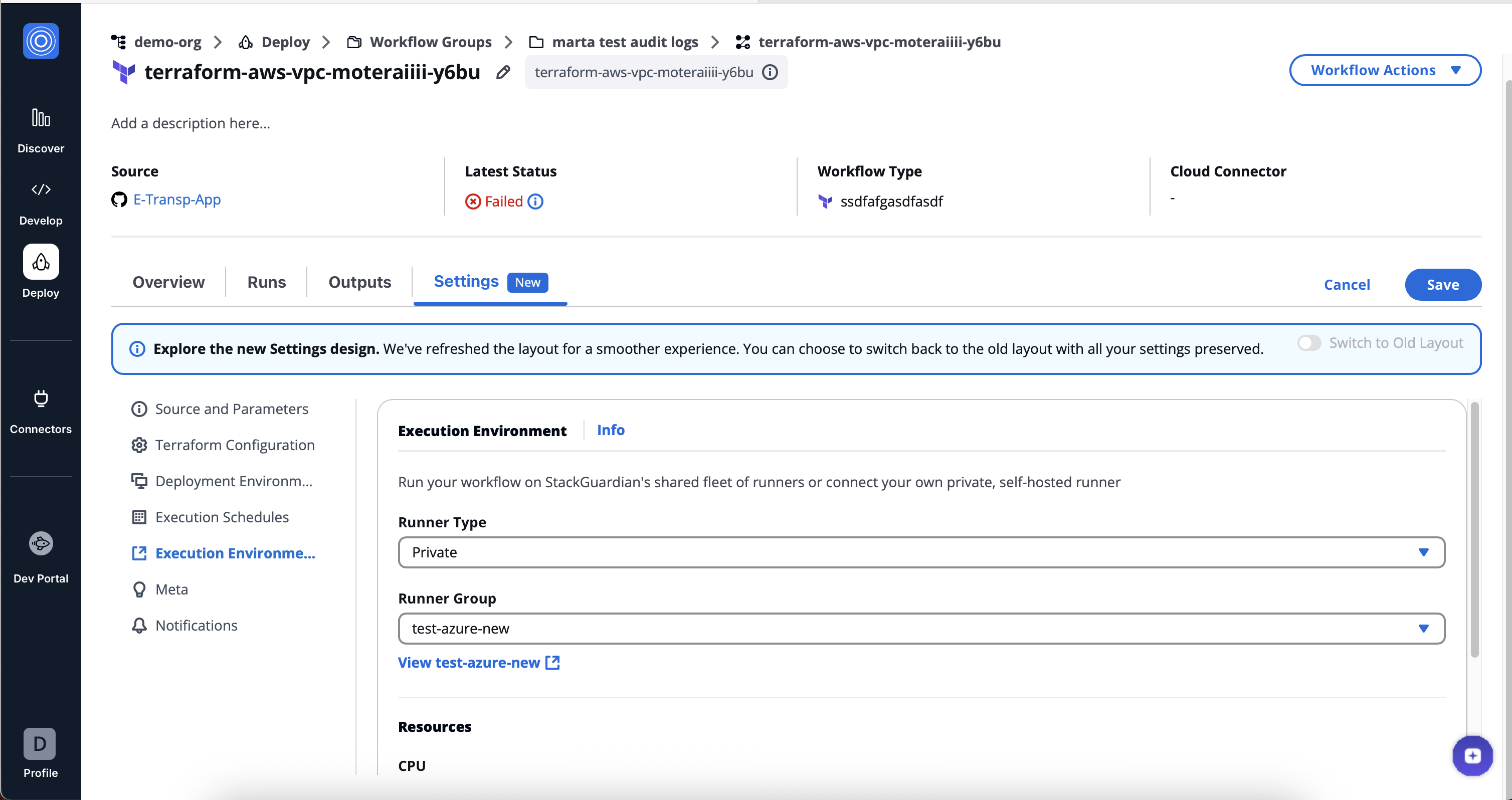This screenshot has height=800, width=1512.
Task: Open the Workflow Actions menu
Action: click(x=1385, y=70)
